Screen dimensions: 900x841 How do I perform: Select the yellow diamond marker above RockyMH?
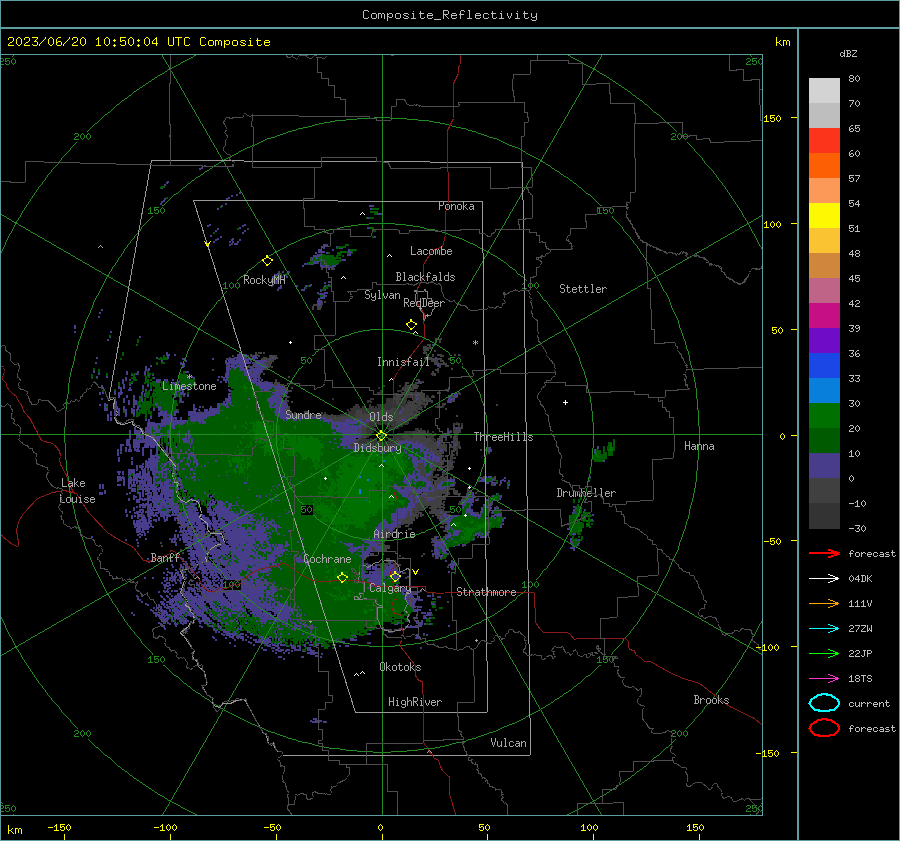(x=267, y=261)
